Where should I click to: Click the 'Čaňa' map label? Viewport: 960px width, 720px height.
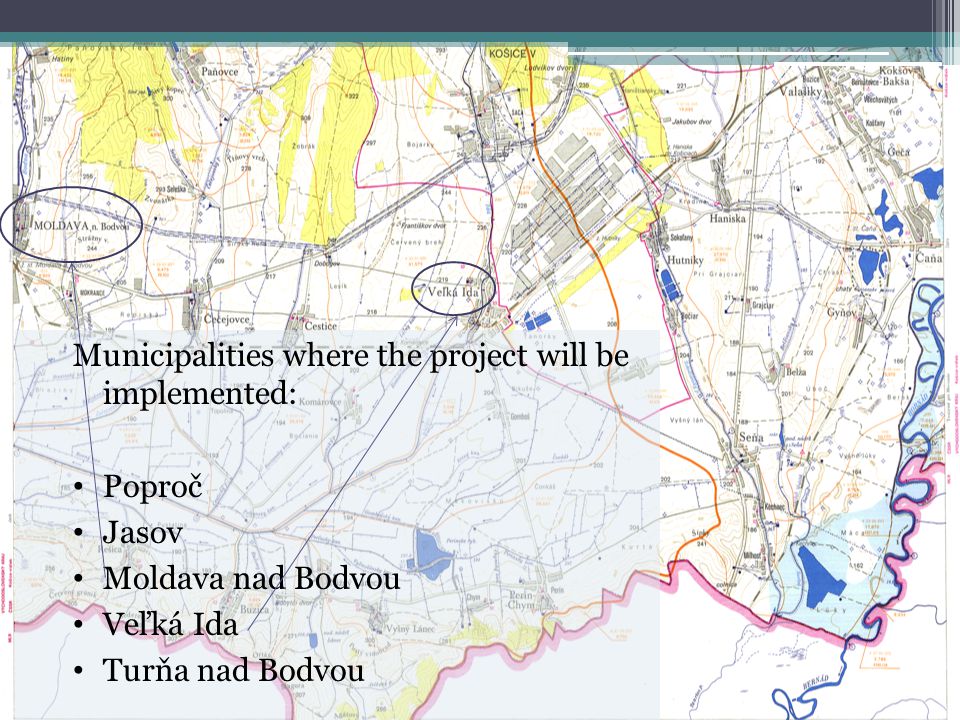[x=929, y=258]
